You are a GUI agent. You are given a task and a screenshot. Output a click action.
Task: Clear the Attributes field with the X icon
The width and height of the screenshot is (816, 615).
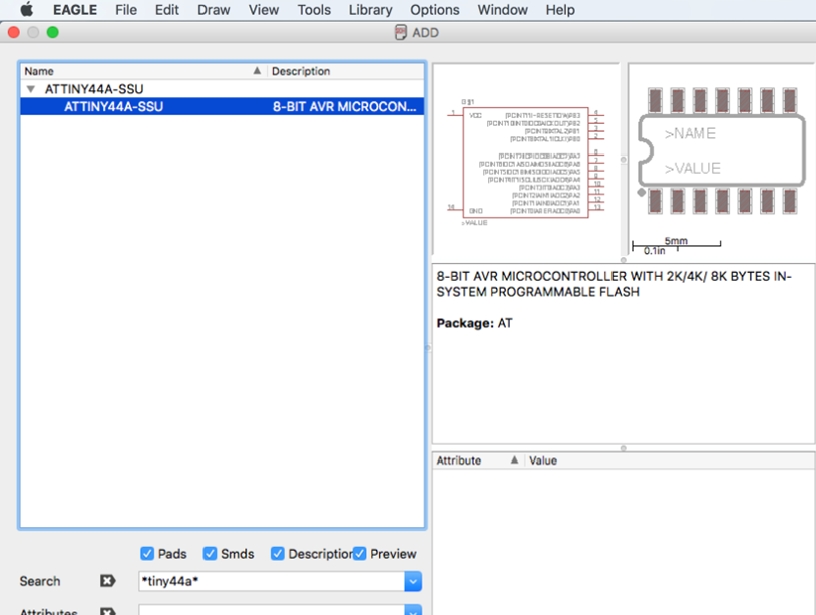click(x=107, y=611)
